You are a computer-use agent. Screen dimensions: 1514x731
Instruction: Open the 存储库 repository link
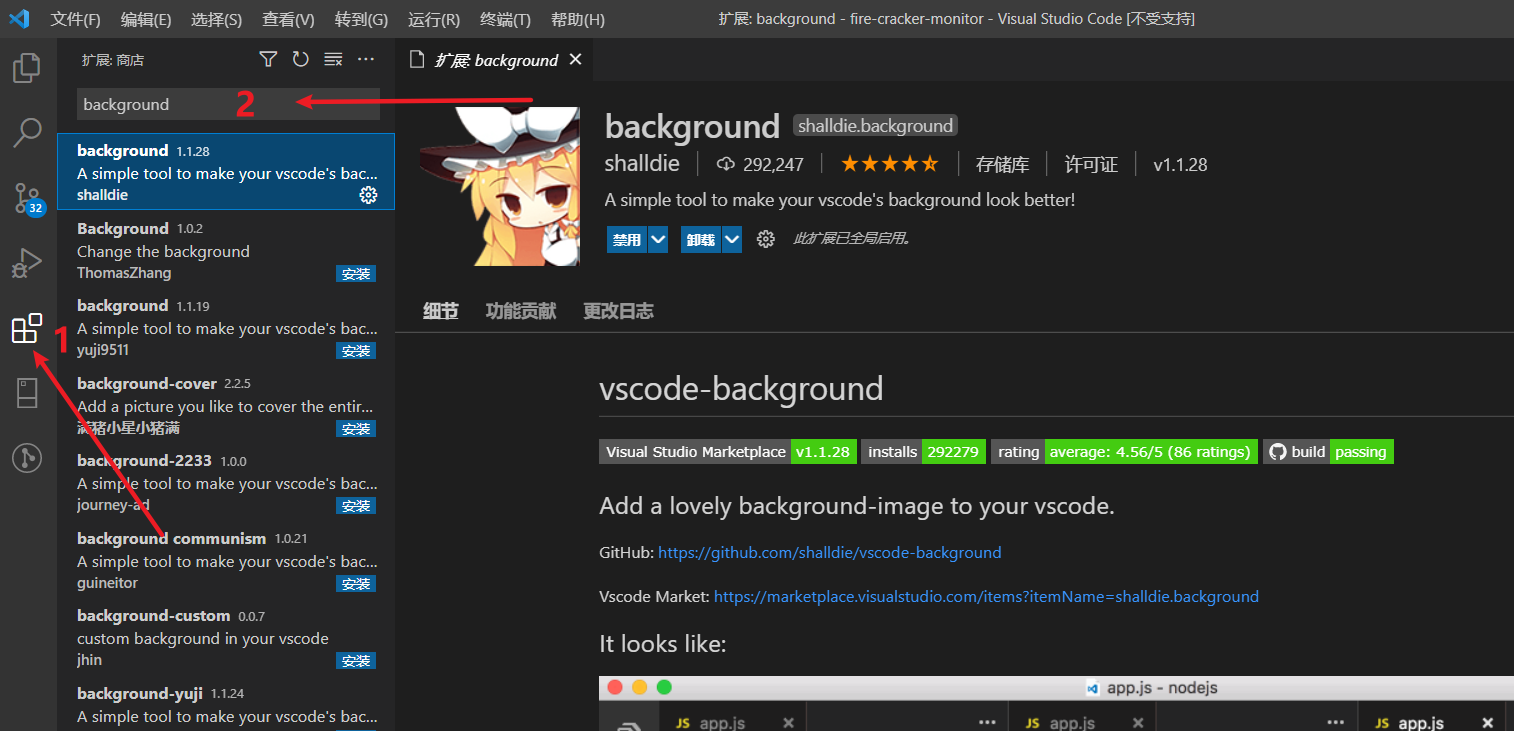tap(1003, 164)
